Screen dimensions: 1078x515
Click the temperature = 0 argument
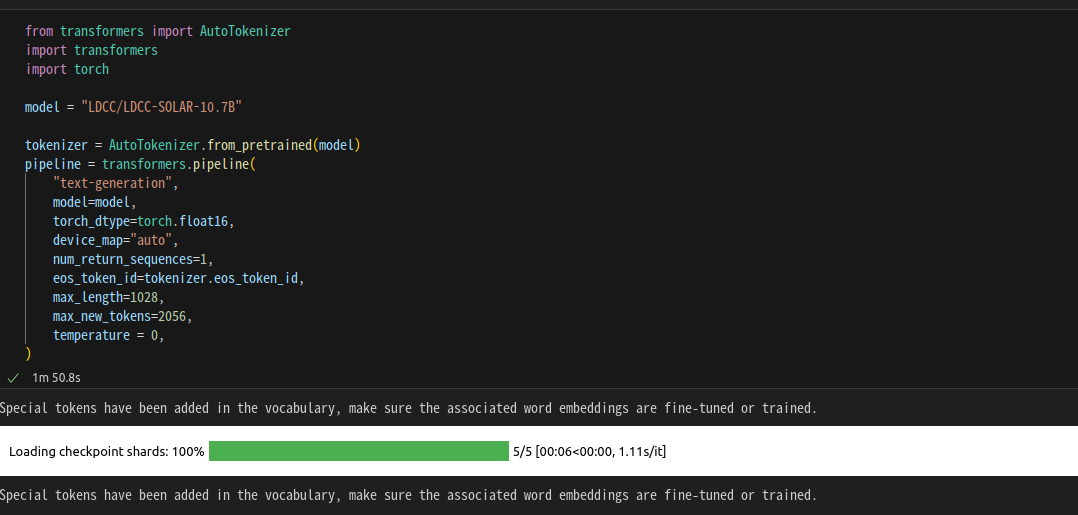[x=108, y=335]
